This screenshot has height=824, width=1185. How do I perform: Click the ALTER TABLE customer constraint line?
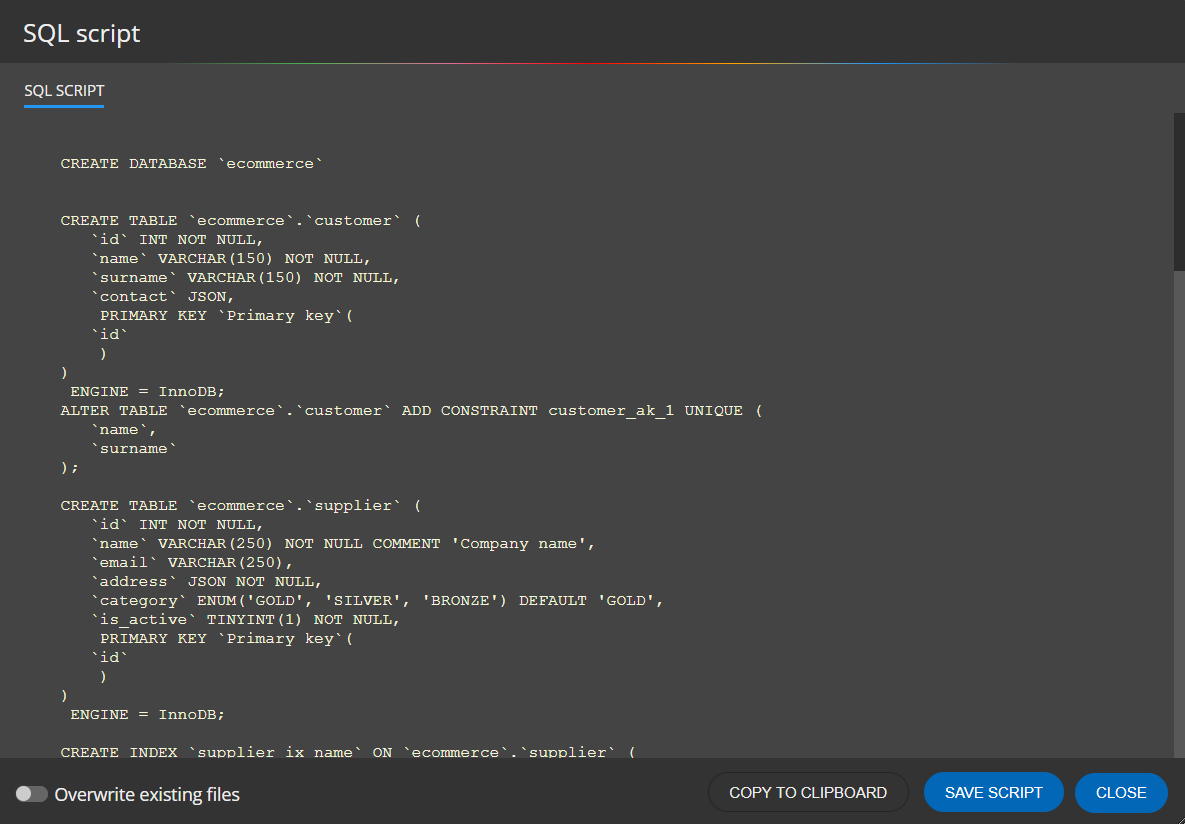pos(411,410)
